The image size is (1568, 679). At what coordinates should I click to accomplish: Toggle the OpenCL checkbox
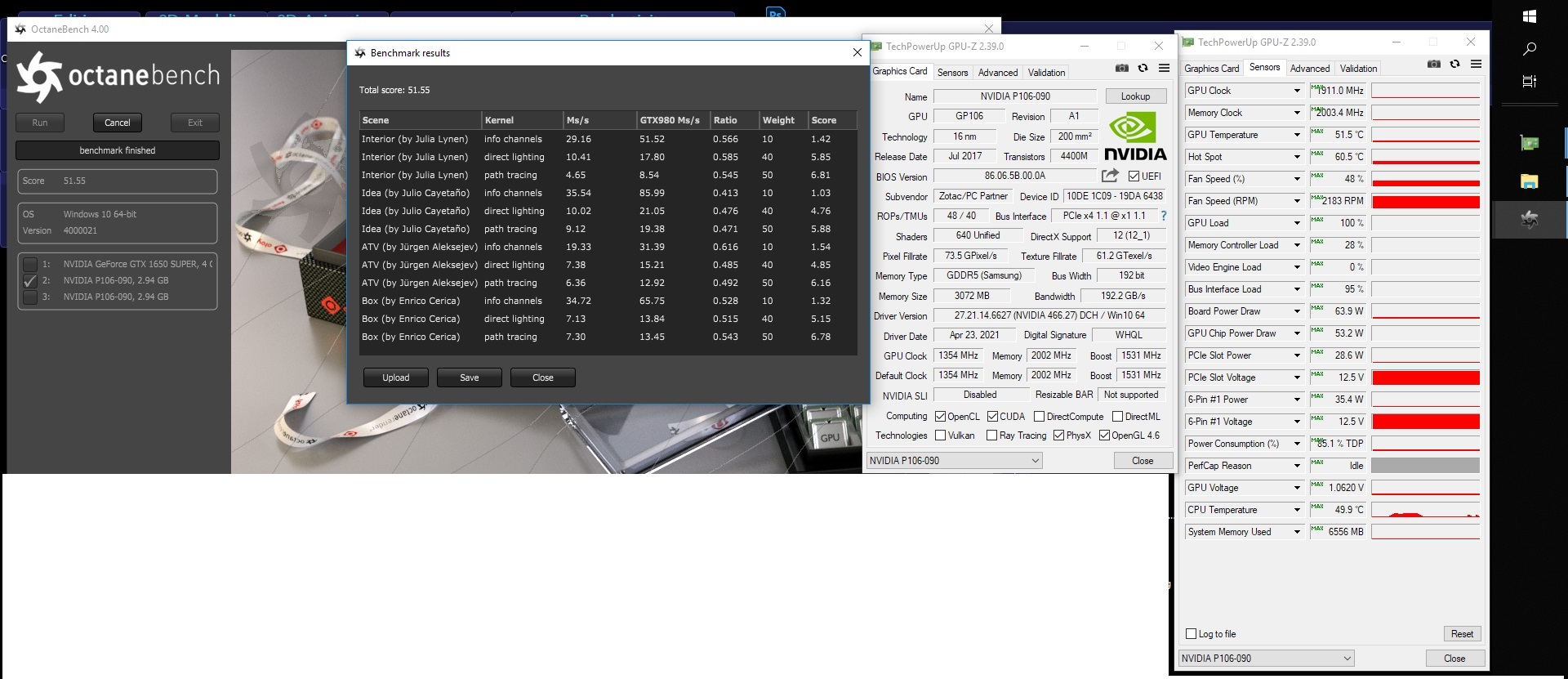coord(941,417)
